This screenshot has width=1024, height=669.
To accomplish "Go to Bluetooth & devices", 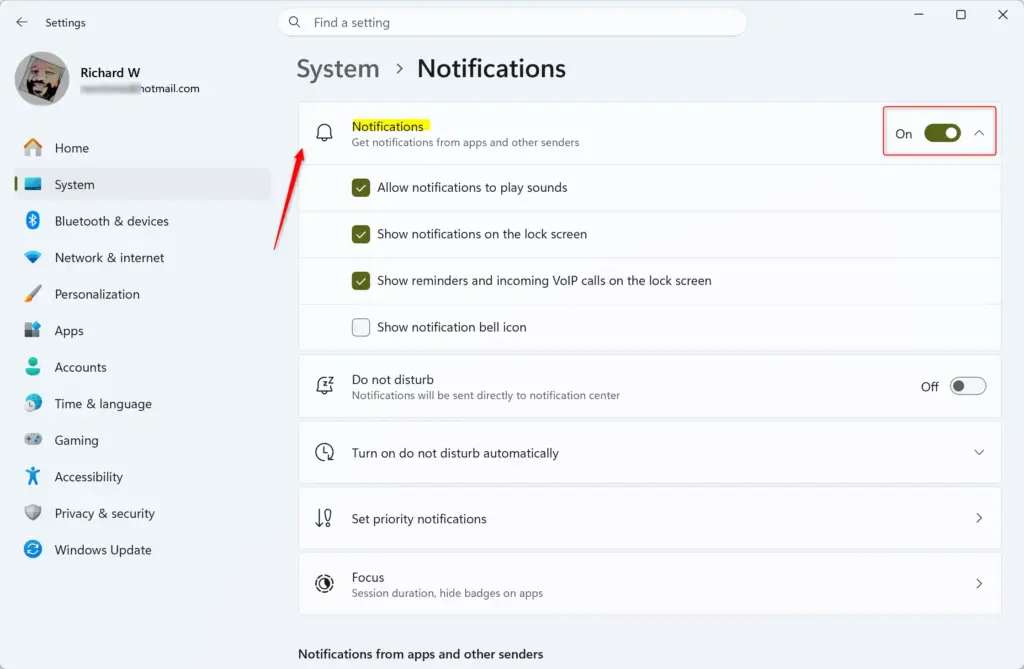I will tap(142, 221).
